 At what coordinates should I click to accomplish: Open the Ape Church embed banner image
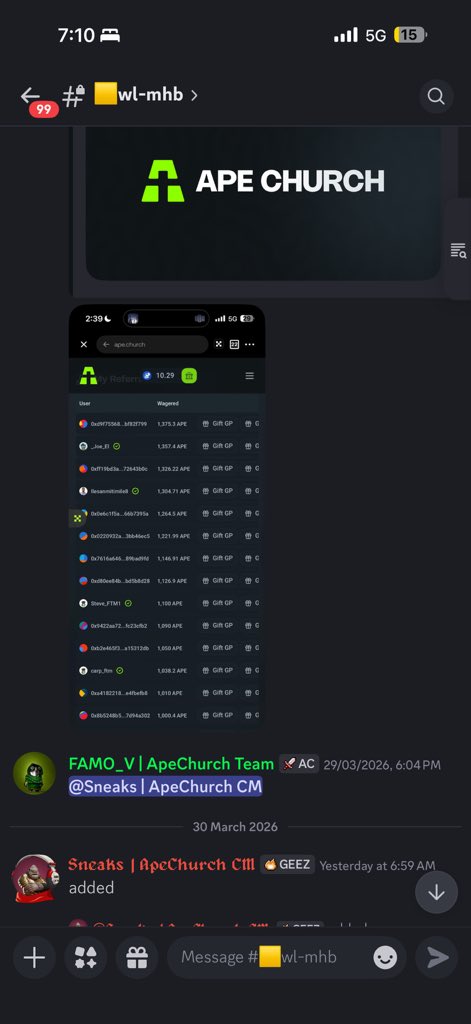[x=263, y=204]
